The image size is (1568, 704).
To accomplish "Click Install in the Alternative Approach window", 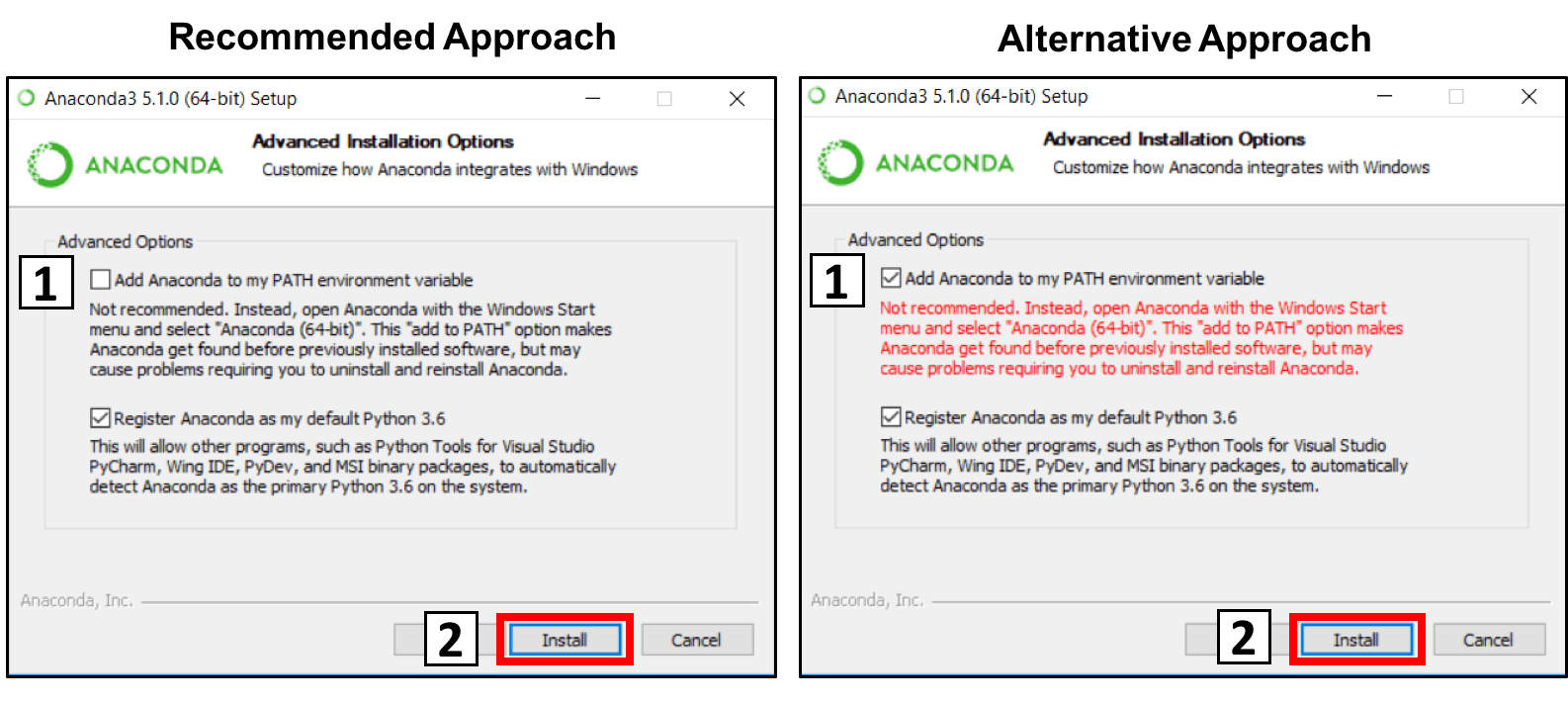I will (x=1355, y=640).
